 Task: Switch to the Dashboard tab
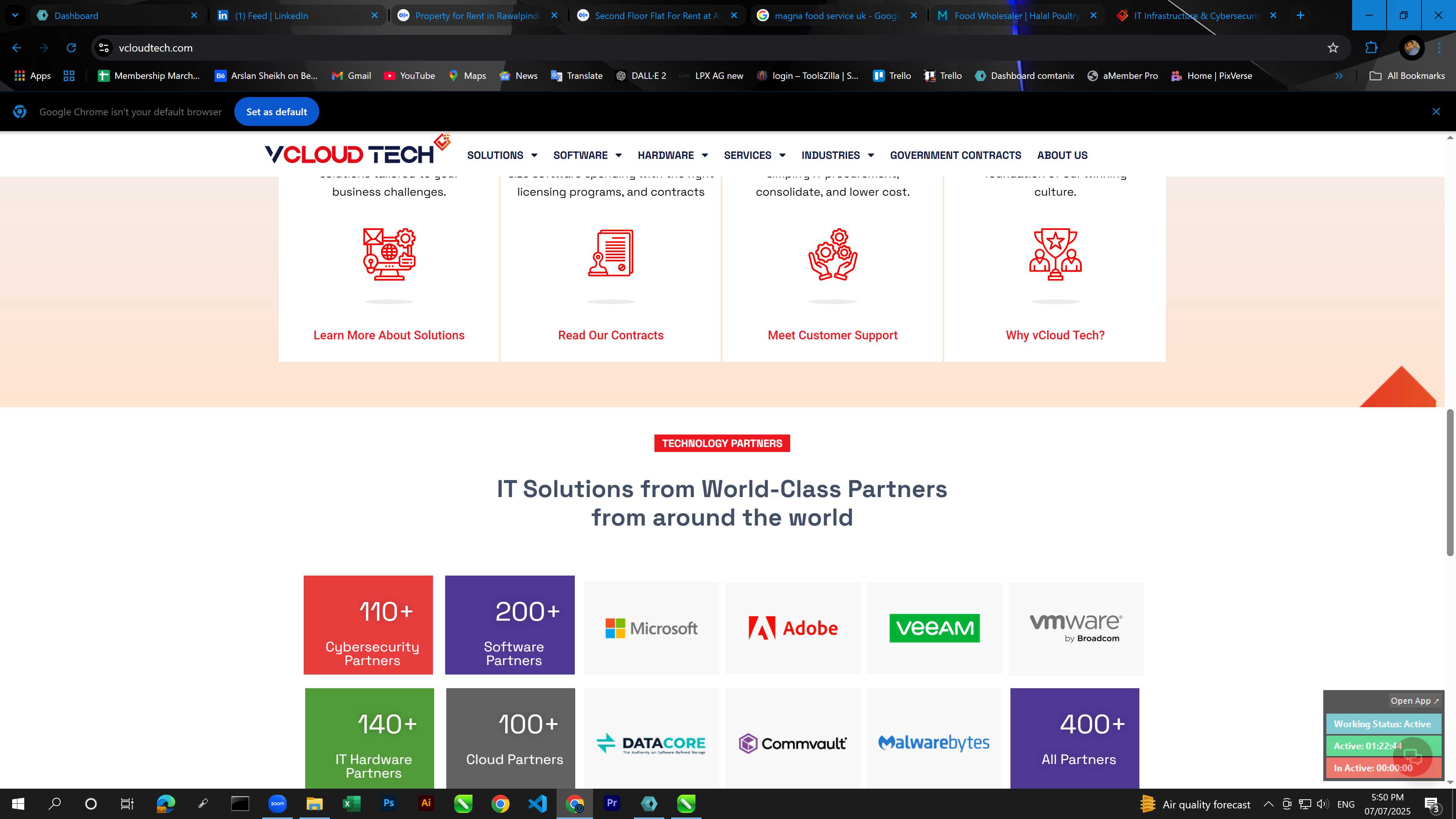(118, 15)
